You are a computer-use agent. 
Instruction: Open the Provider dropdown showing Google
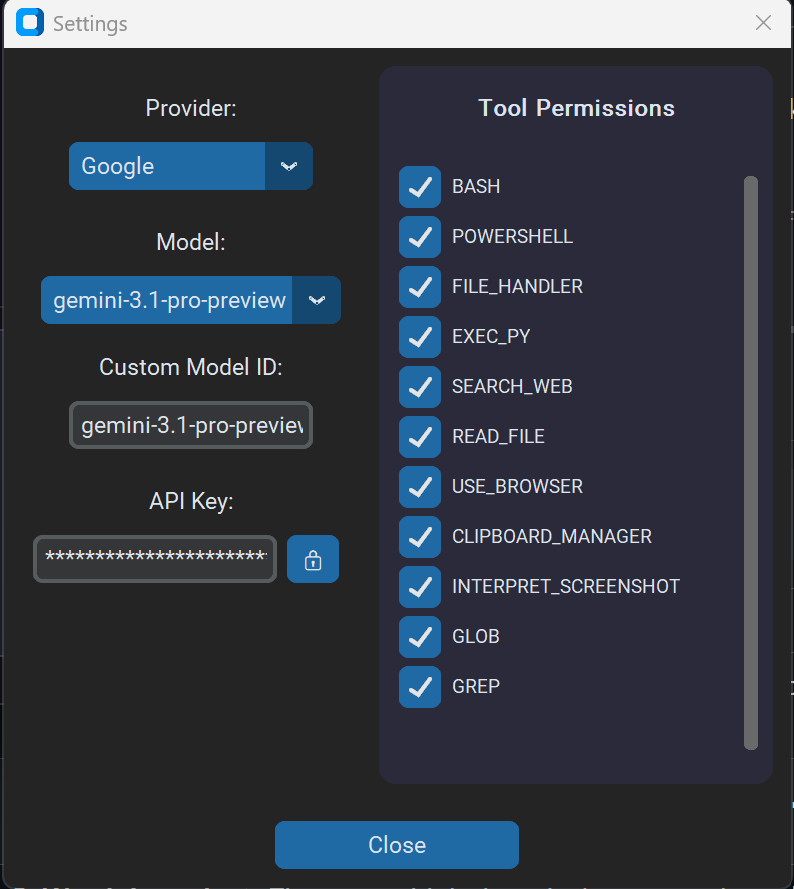pyautogui.click(x=166, y=166)
